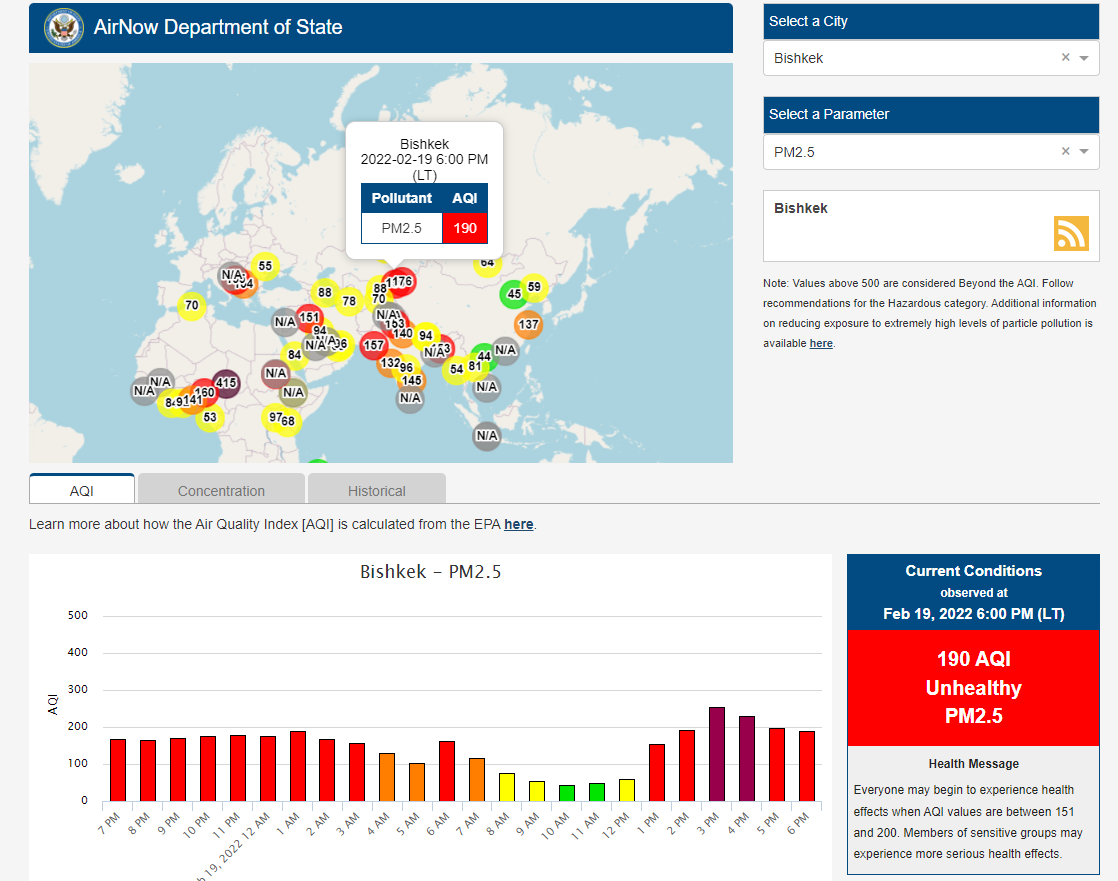This screenshot has height=881, width=1118.
Task: Click the yellow 70 marker near Spain
Action: point(192,305)
